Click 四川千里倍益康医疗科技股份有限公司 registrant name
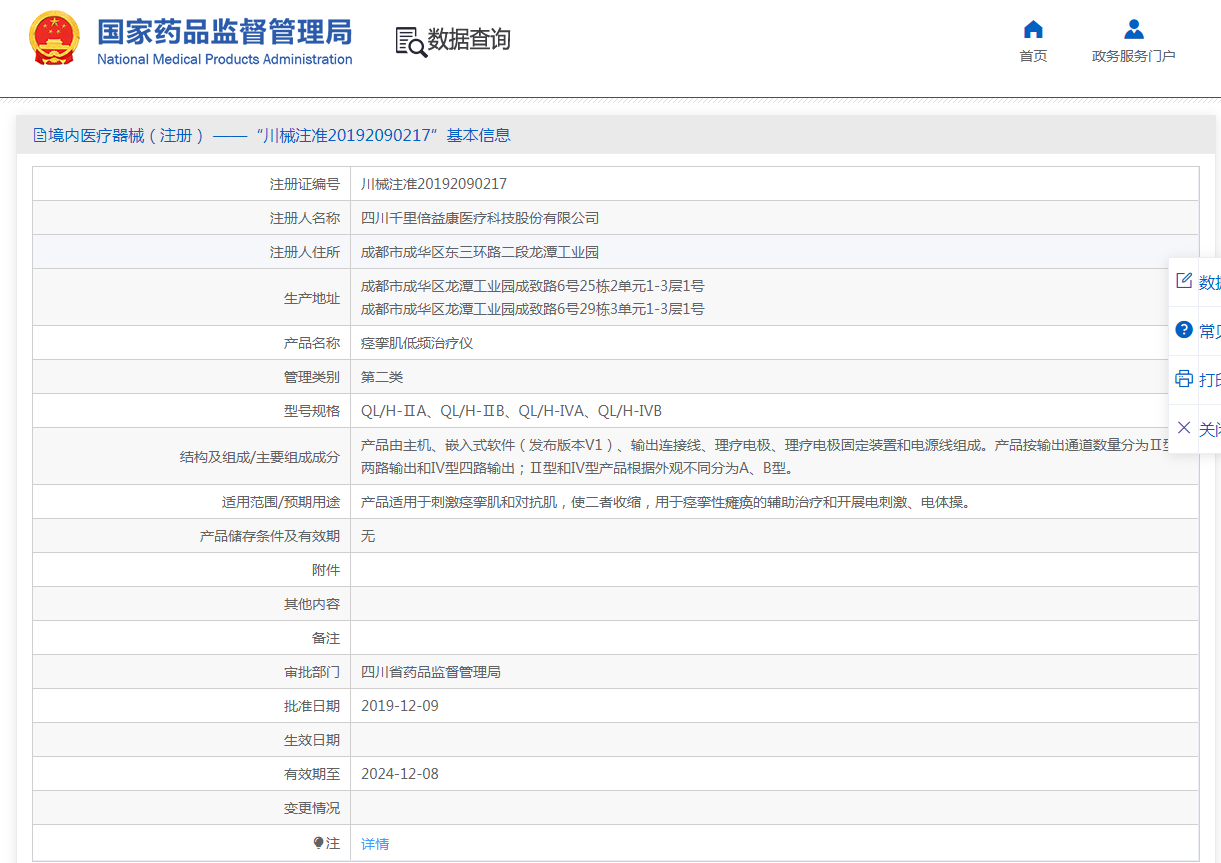The height and width of the screenshot is (863, 1221). (x=480, y=218)
